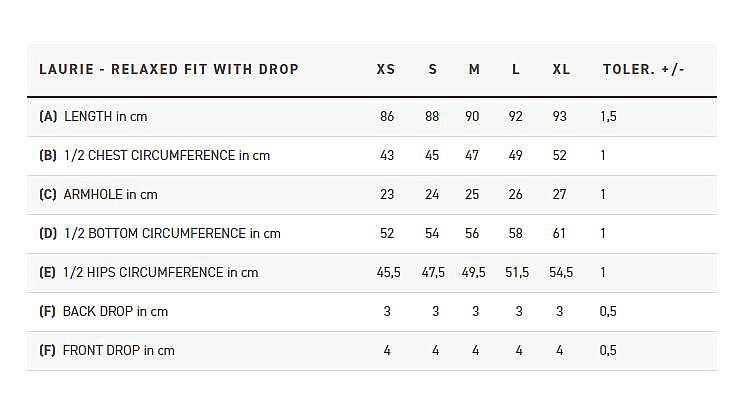Select the L size column header
The image size is (740, 400).
(x=516, y=70)
